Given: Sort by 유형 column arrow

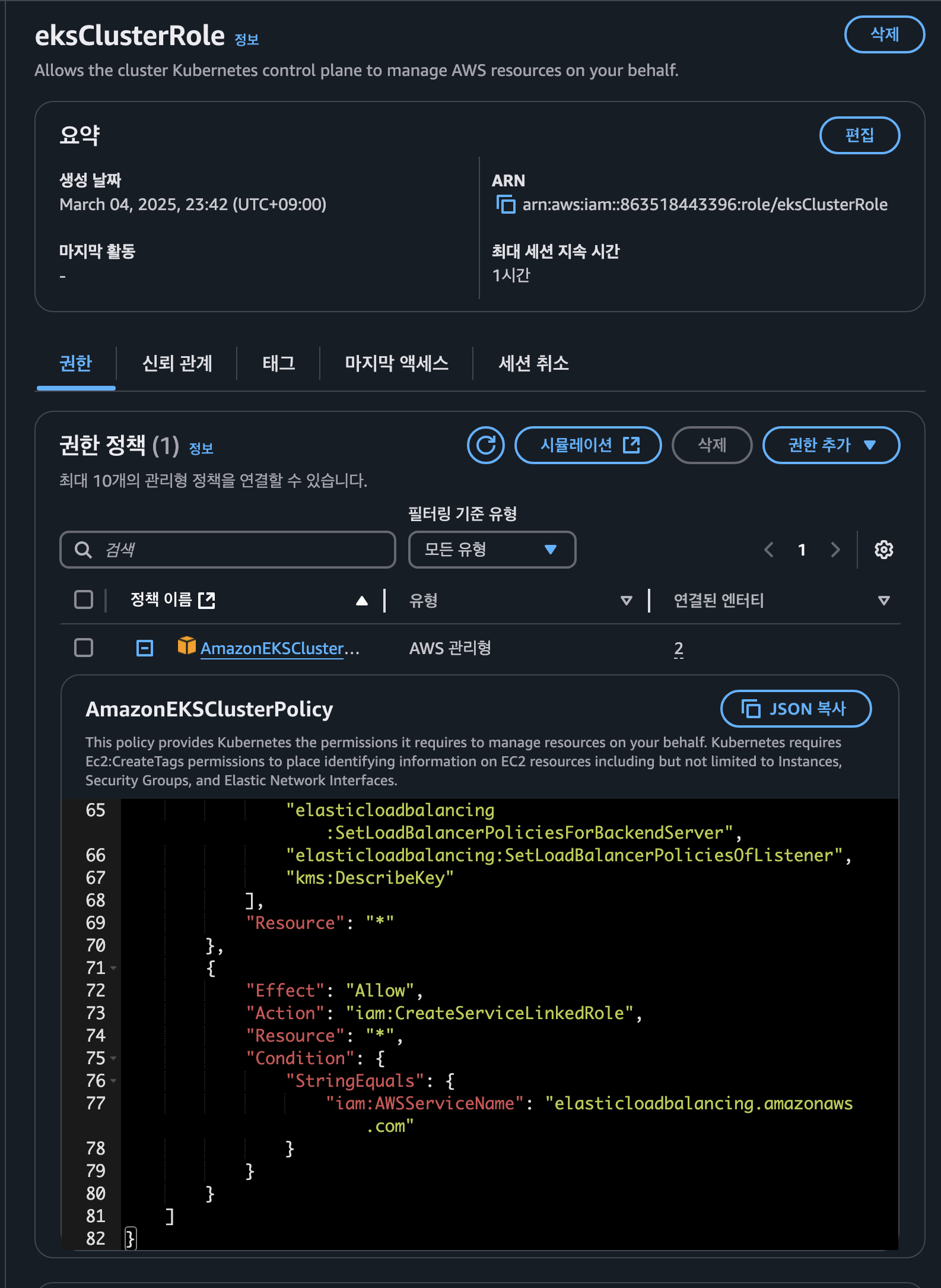Looking at the screenshot, I should tap(626, 601).
